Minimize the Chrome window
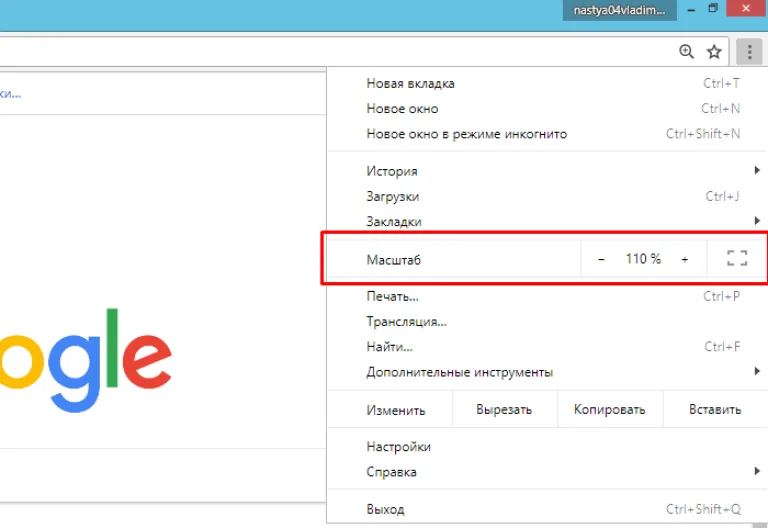768x528 pixels. [691, 9]
